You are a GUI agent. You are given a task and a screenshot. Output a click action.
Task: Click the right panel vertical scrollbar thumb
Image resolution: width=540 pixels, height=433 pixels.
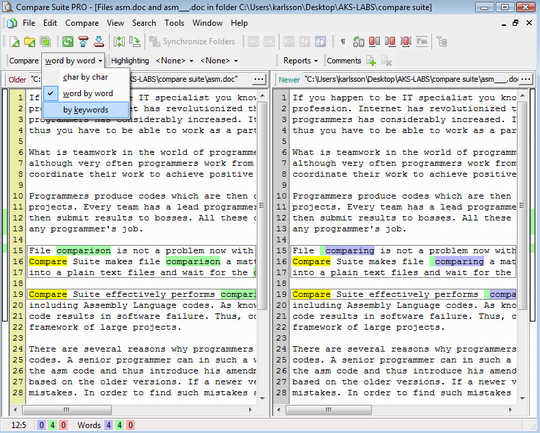point(522,206)
